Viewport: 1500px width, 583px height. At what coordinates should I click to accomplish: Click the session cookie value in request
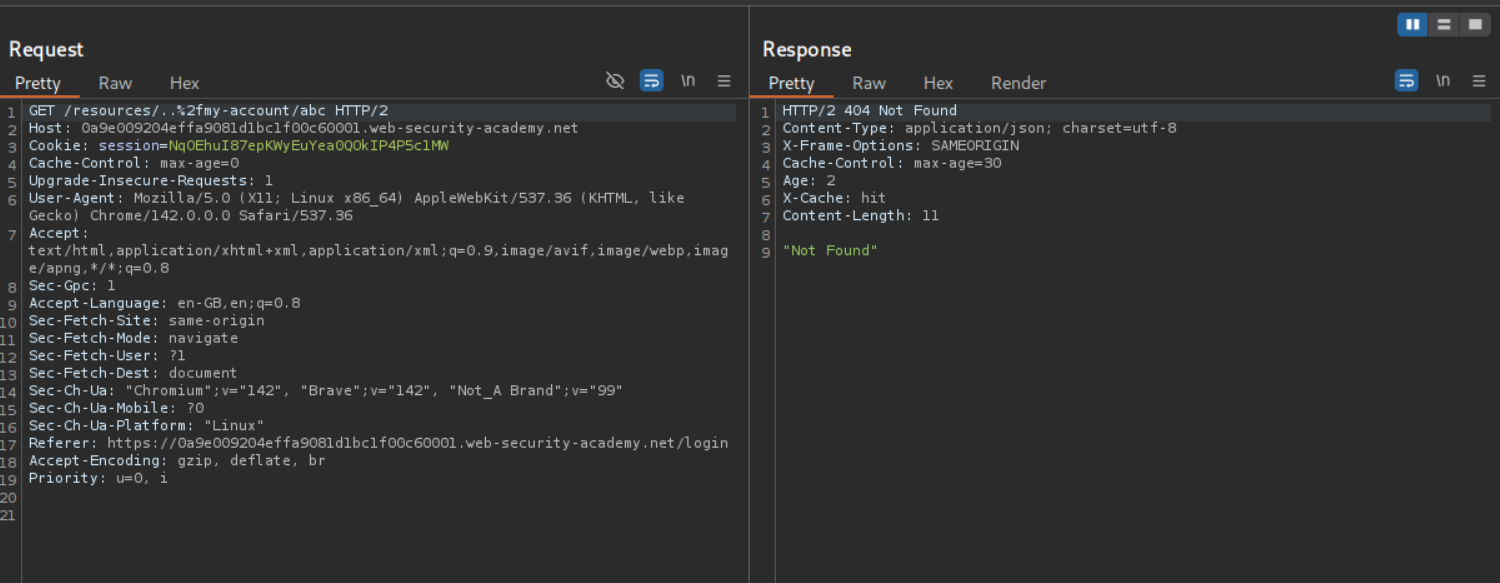pyautogui.click(x=308, y=146)
